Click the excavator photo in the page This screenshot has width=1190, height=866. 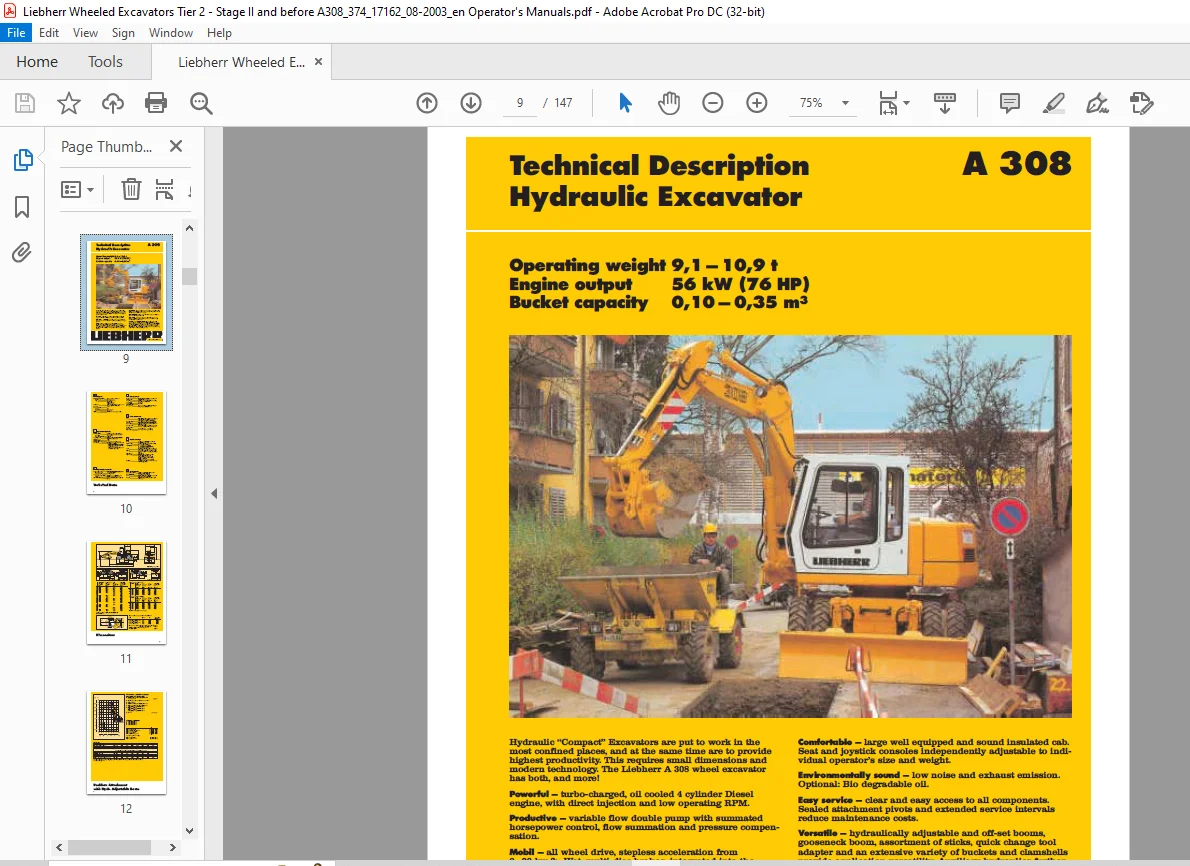point(790,526)
